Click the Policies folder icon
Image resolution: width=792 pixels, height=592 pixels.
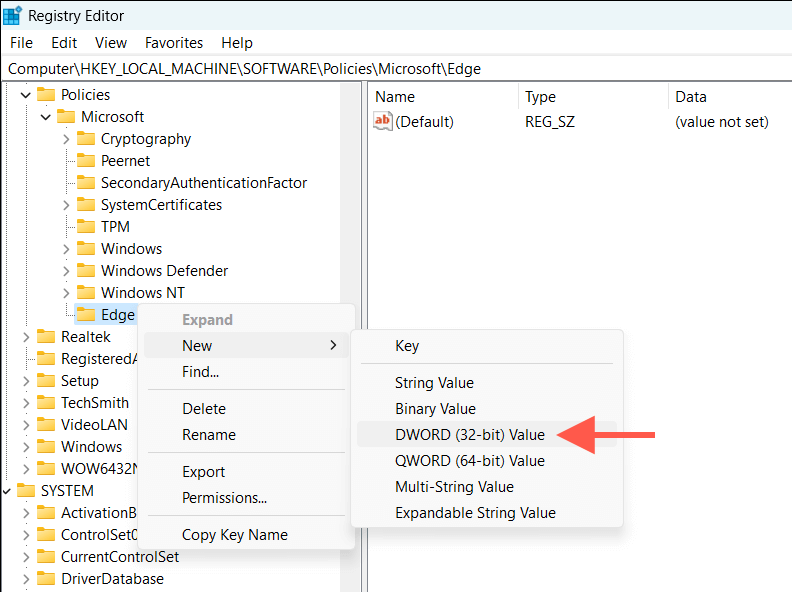(x=46, y=95)
